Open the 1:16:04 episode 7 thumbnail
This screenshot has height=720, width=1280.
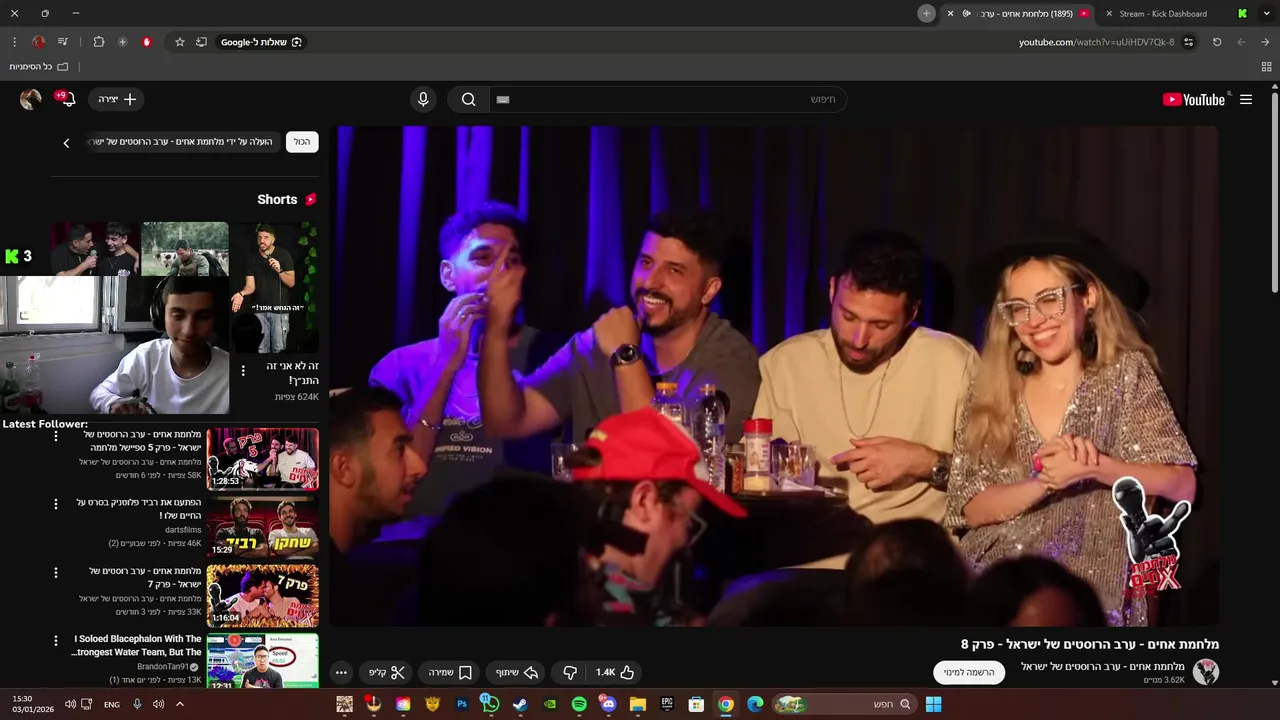[x=262, y=595]
